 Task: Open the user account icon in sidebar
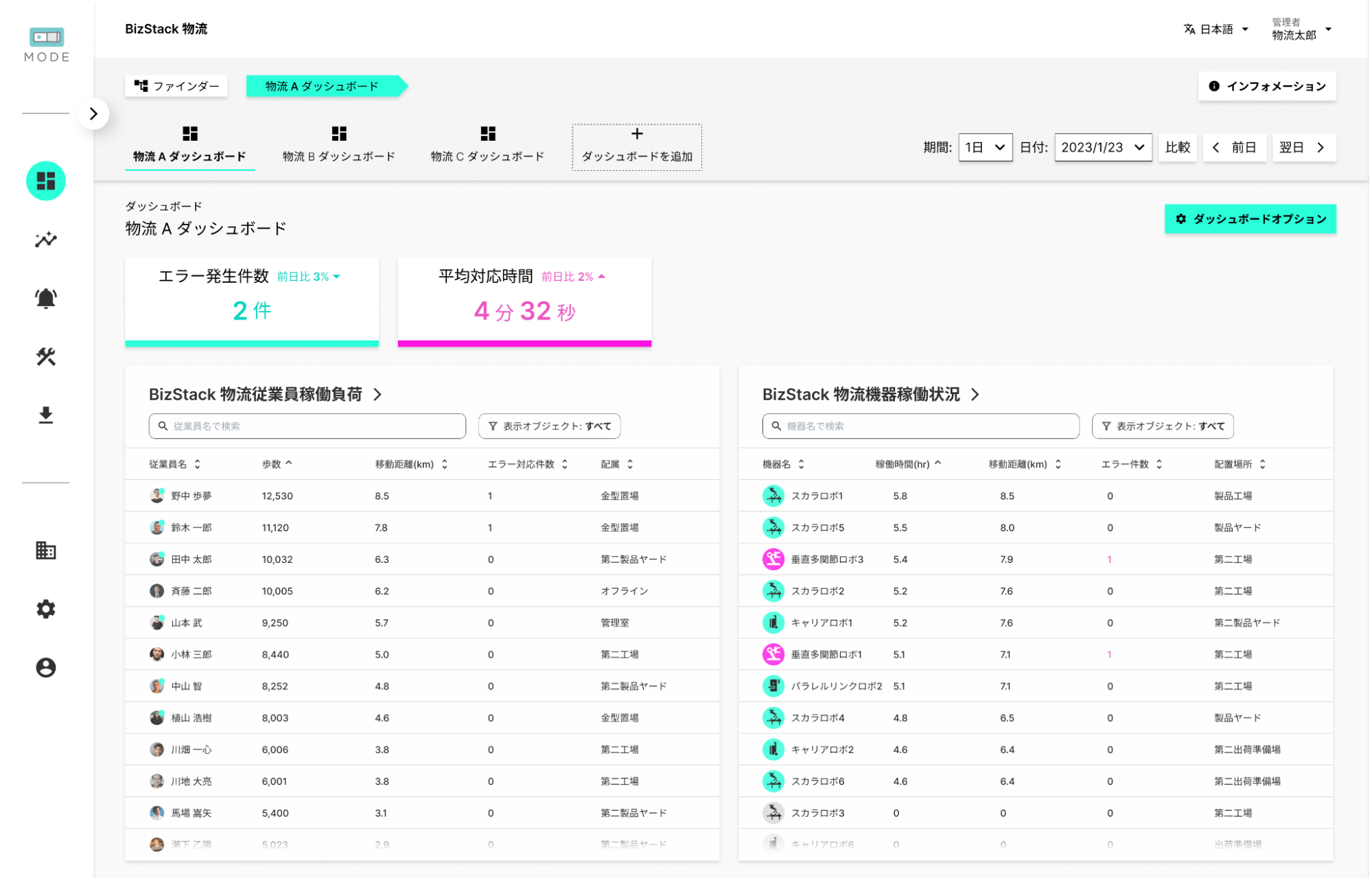pos(46,667)
